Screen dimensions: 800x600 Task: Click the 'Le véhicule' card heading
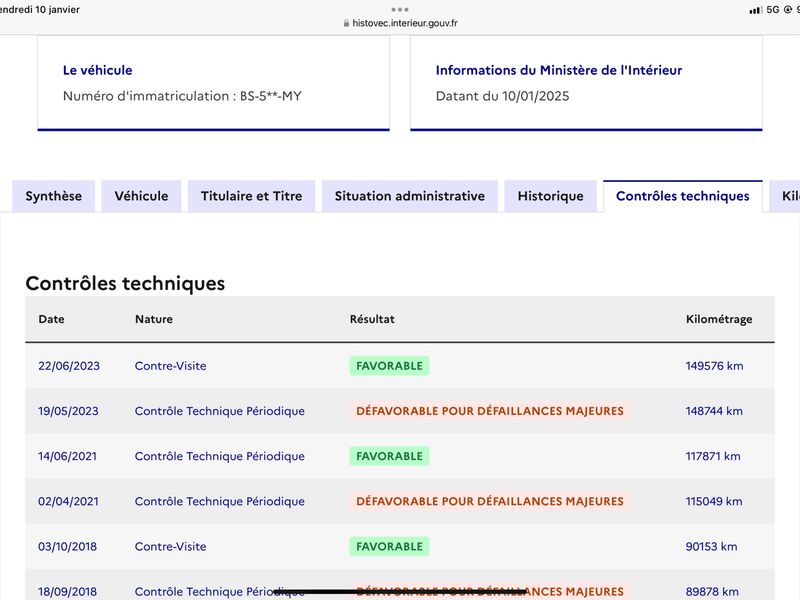(97, 70)
